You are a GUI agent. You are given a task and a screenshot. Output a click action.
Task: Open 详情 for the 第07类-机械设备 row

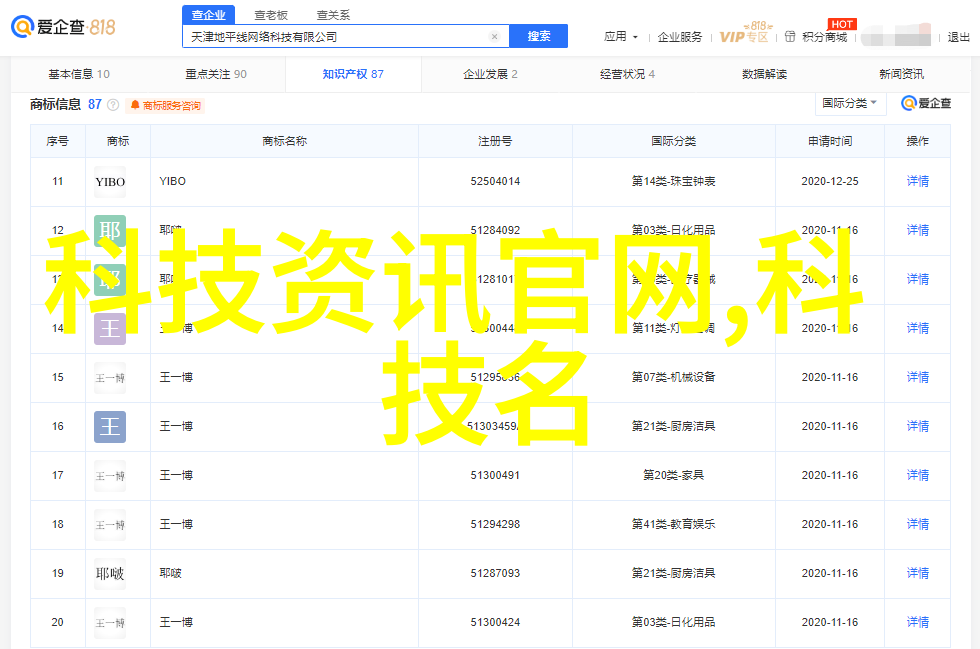pos(918,377)
